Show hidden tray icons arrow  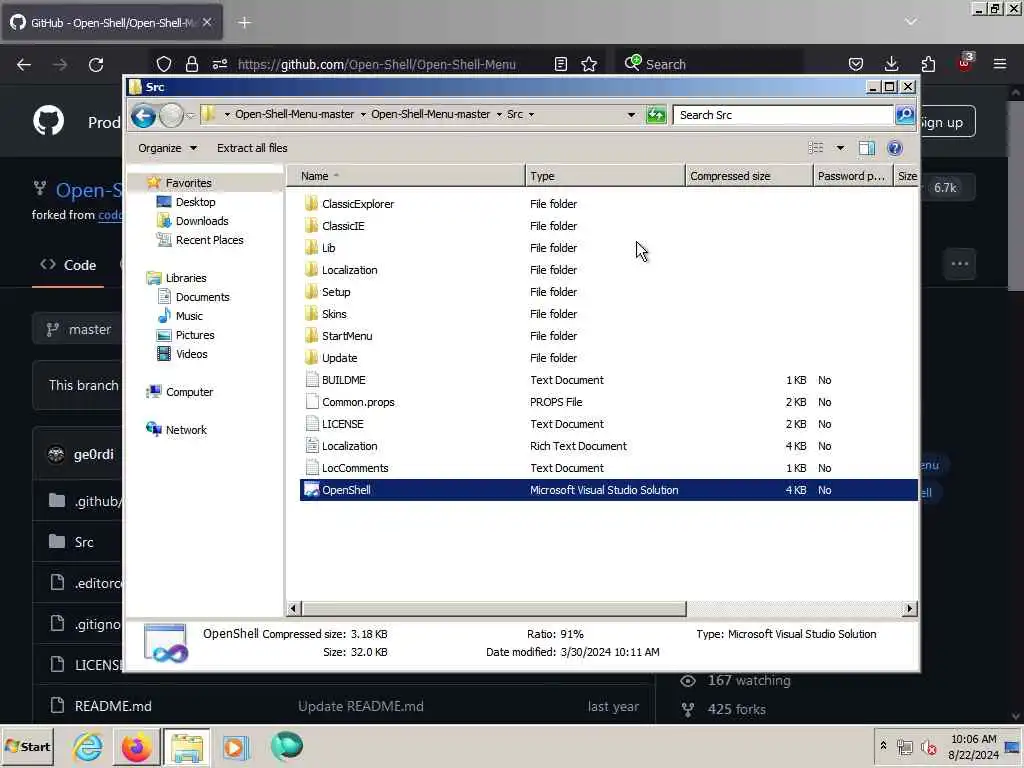click(x=883, y=745)
